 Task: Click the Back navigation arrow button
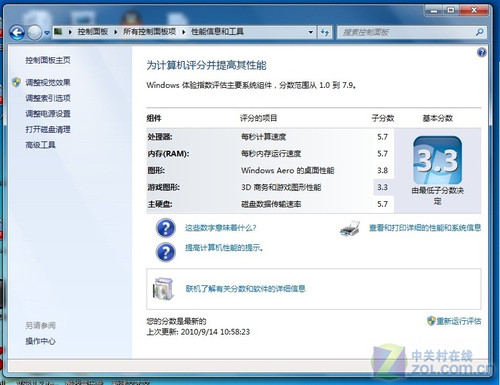click(x=17, y=33)
